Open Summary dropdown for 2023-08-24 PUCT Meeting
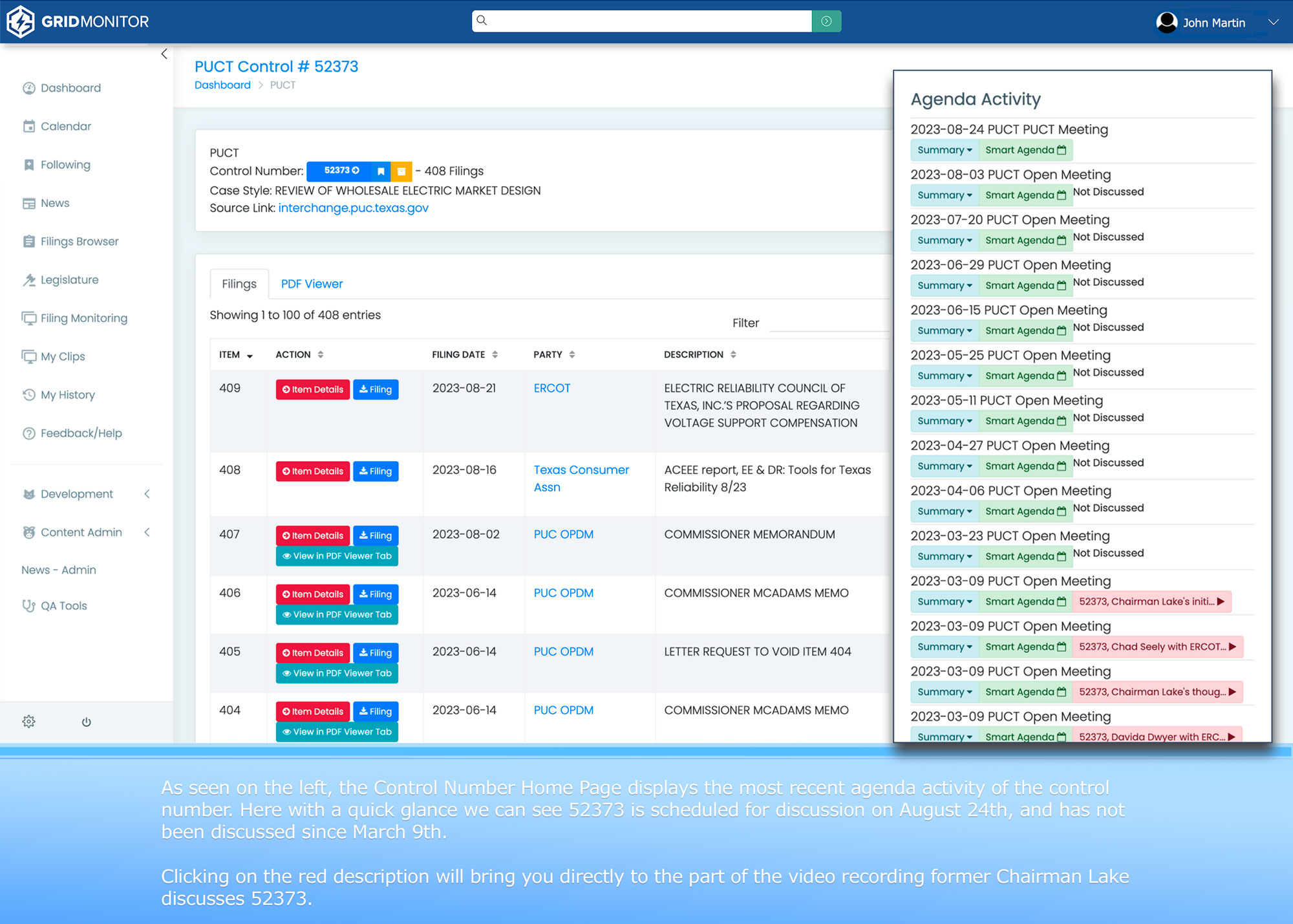Viewport: 1293px width, 924px height. click(x=945, y=150)
